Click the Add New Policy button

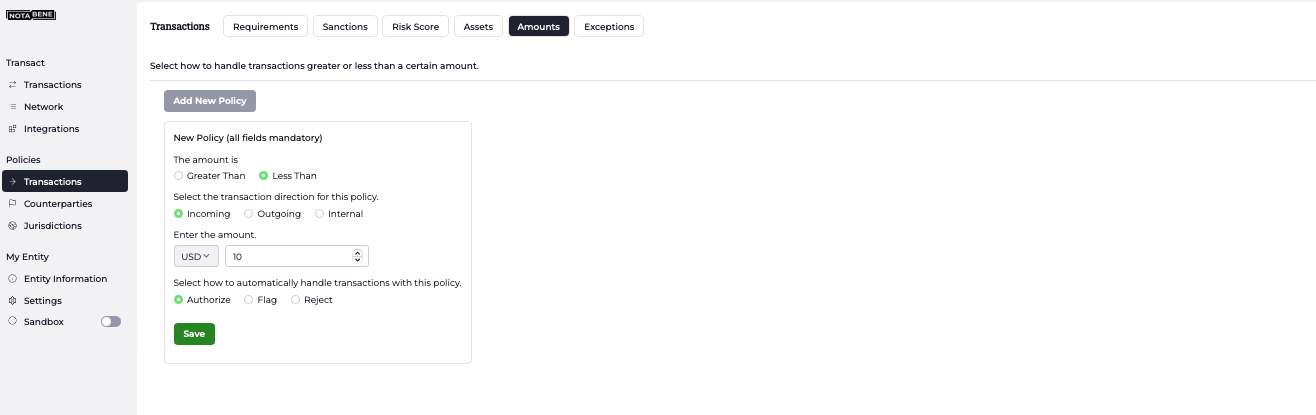[x=210, y=101]
